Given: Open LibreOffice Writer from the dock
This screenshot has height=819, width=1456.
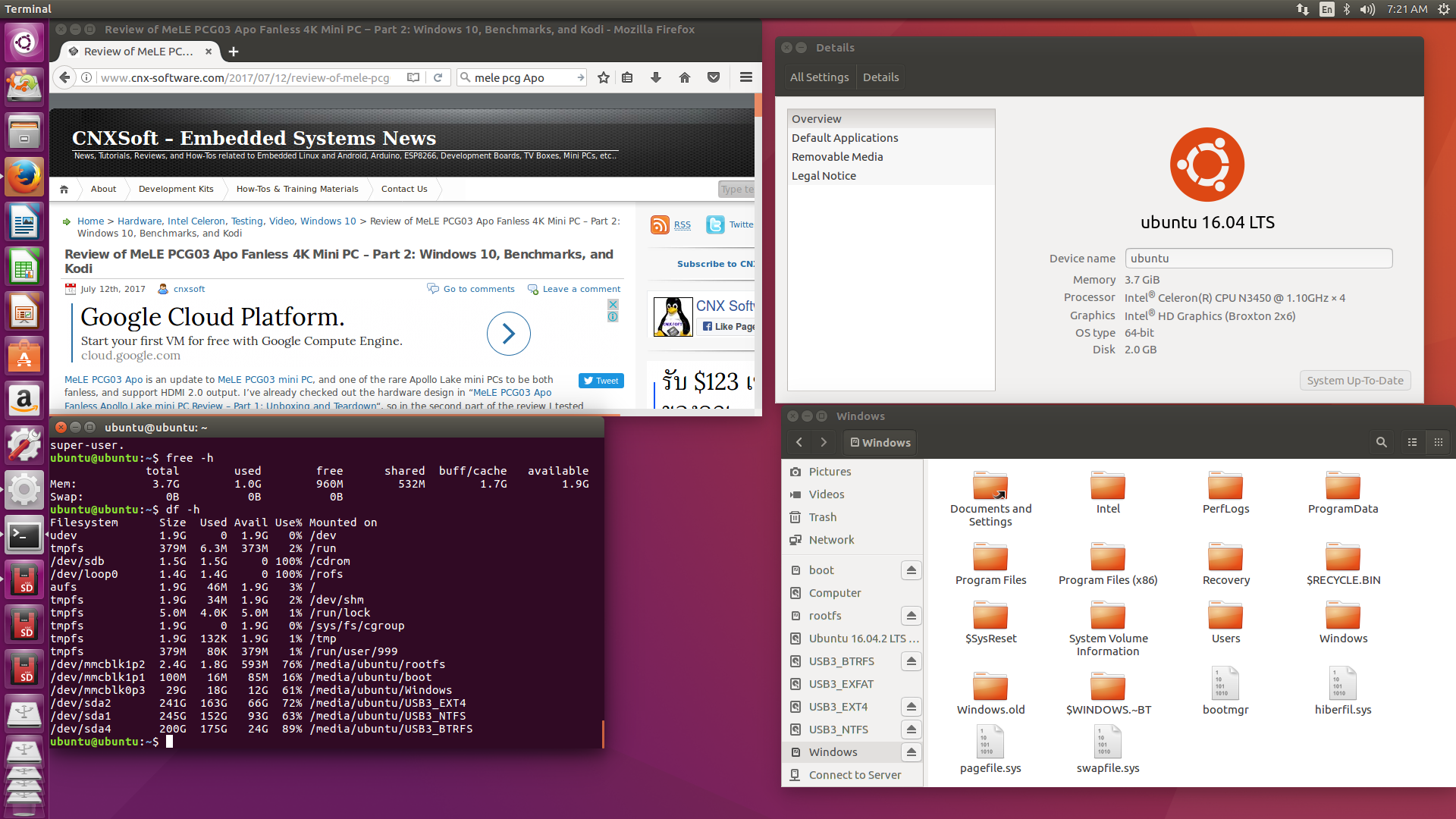Looking at the screenshot, I should tap(24, 223).
